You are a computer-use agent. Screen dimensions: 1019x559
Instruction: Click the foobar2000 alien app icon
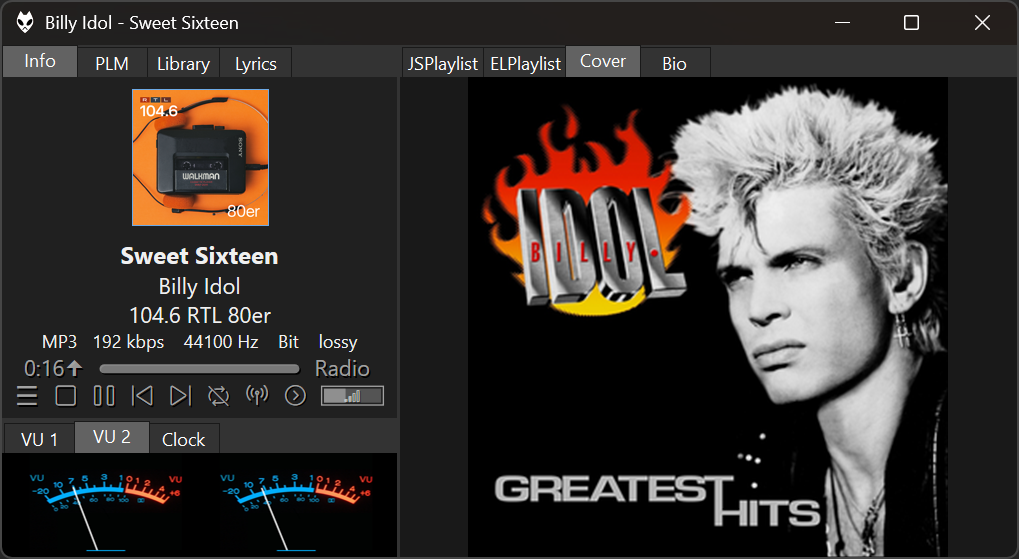[x=25, y=23]
